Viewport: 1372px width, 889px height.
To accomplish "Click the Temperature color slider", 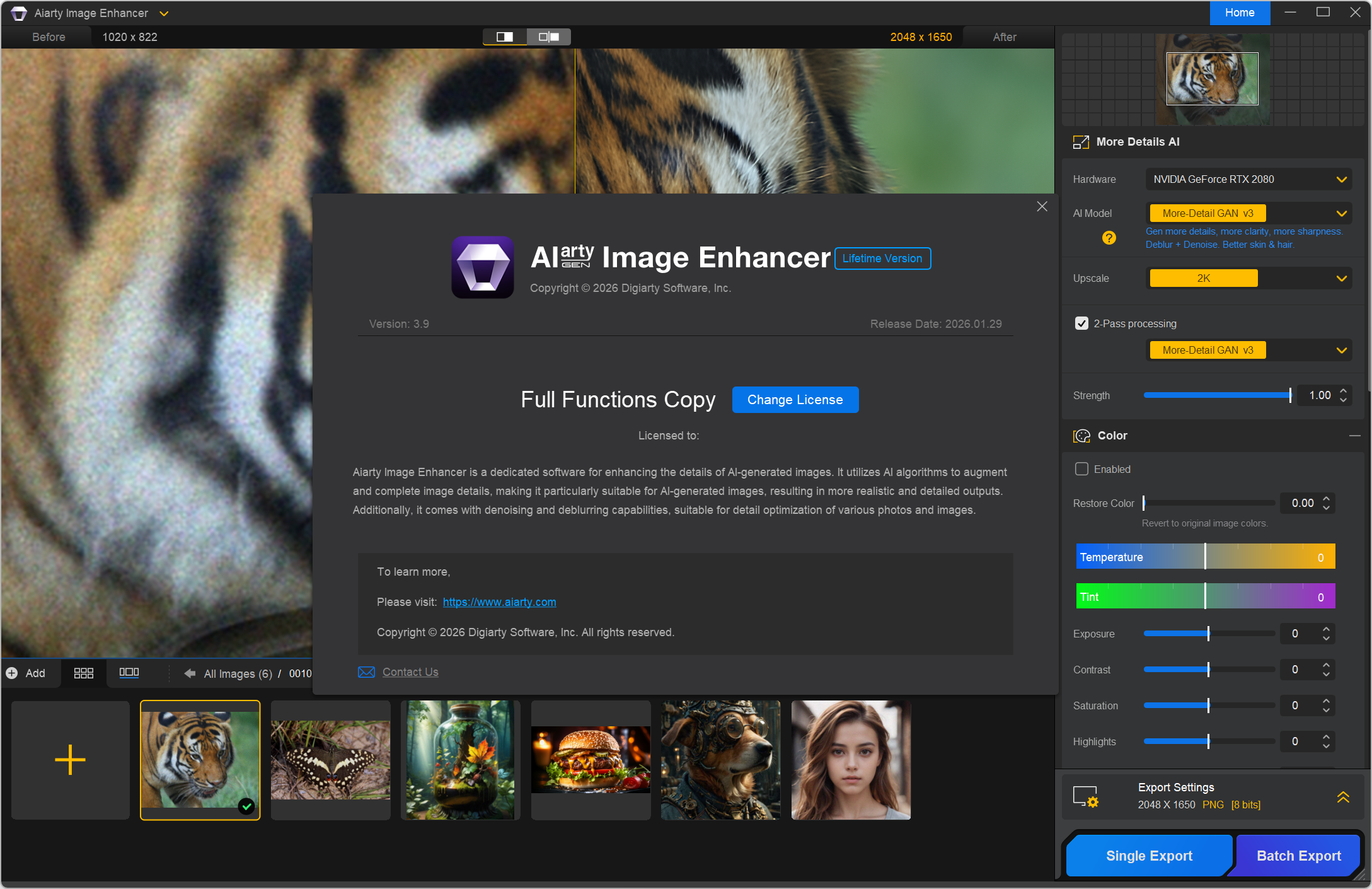I will [x=1205, y=557].
